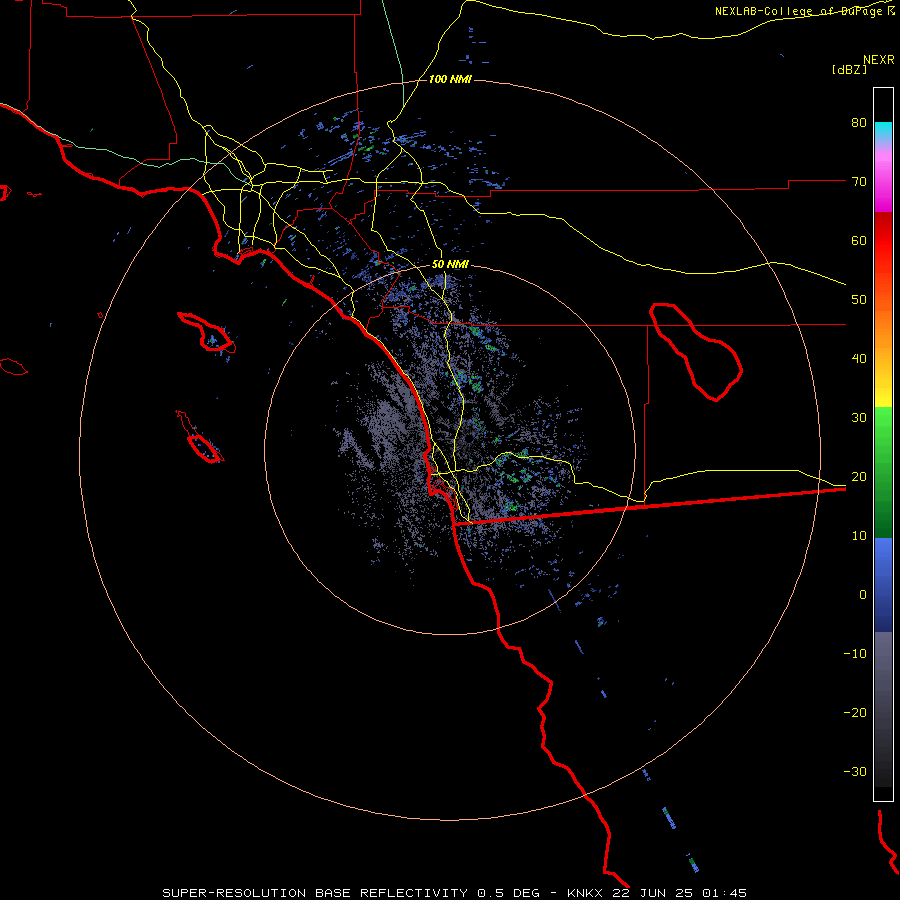This screenshot has height=900, width=900.
Task: Click the 0 value on dBZ scale
Action: (x=863, y=595)
